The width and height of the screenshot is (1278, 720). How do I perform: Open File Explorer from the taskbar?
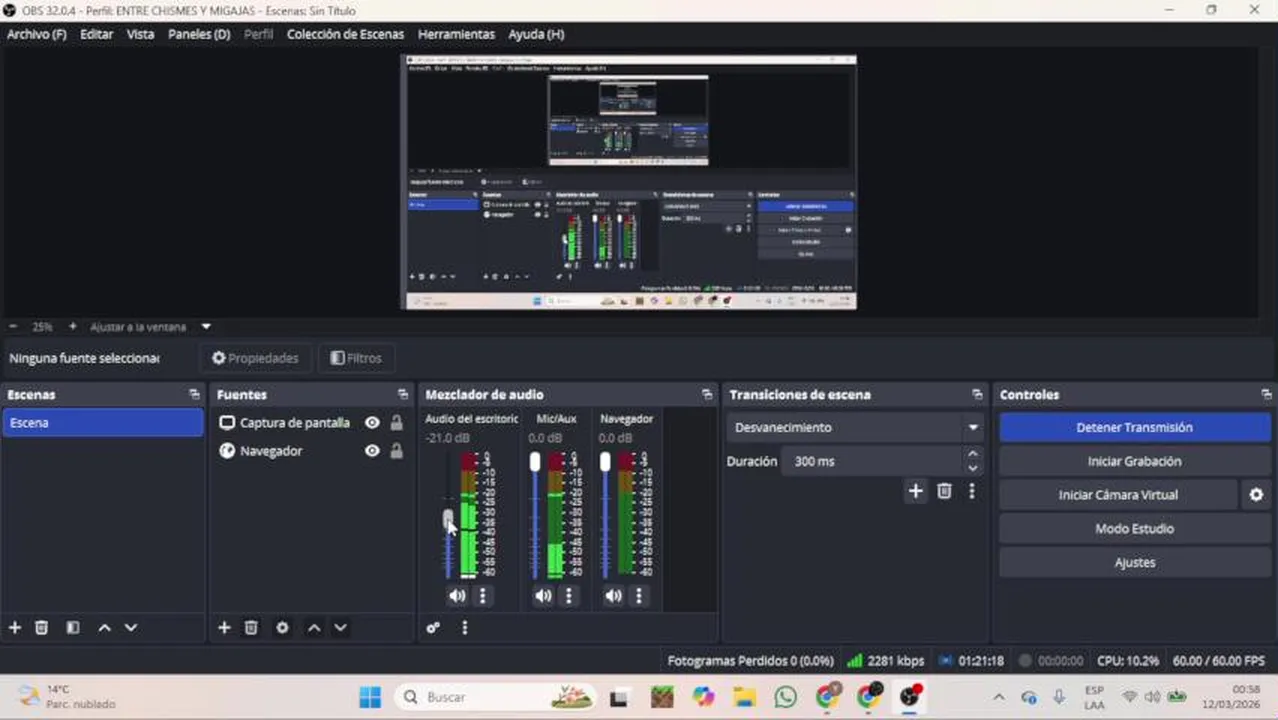point(744,696)
